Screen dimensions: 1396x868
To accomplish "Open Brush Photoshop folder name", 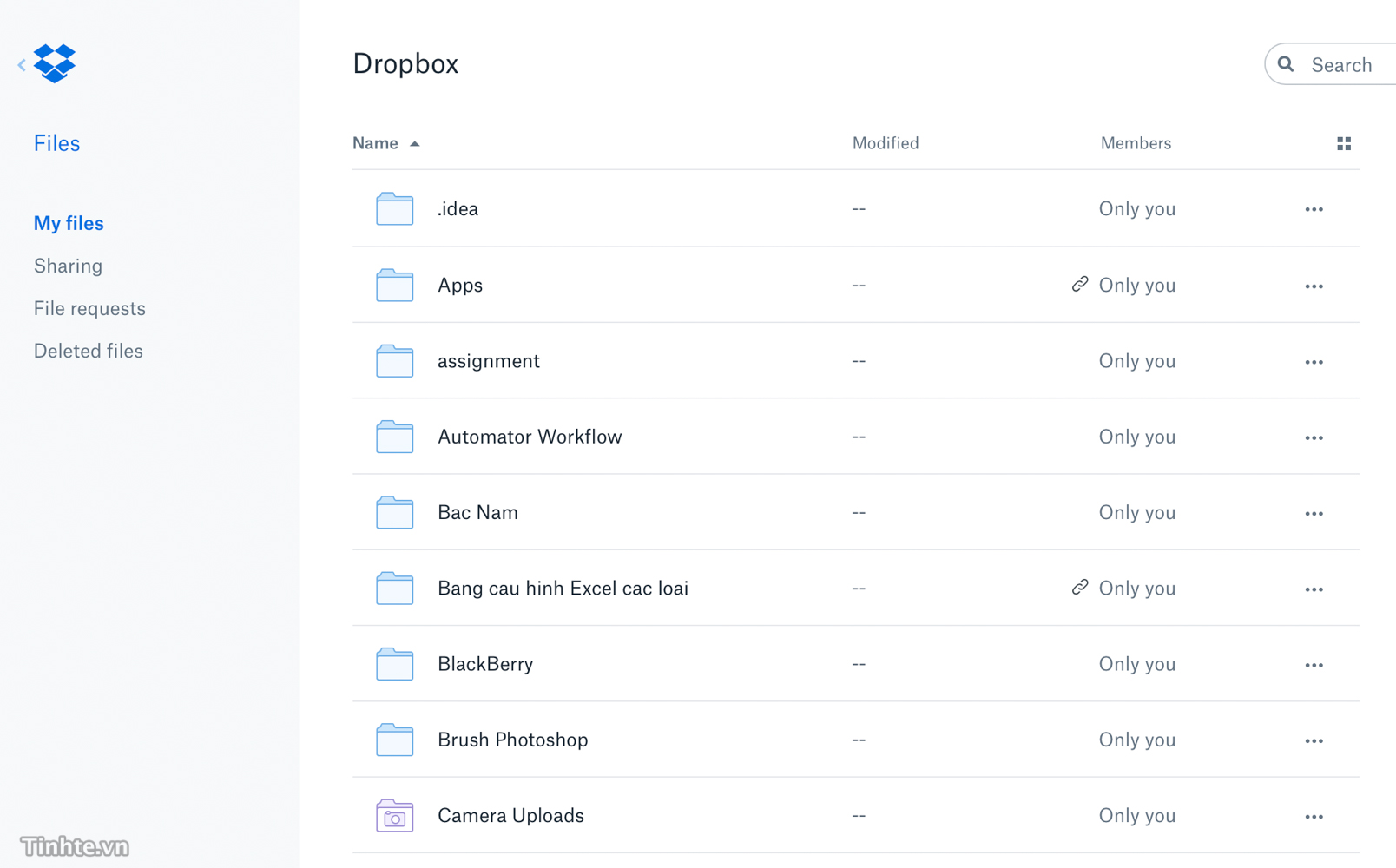I will [x=512, y=740].
